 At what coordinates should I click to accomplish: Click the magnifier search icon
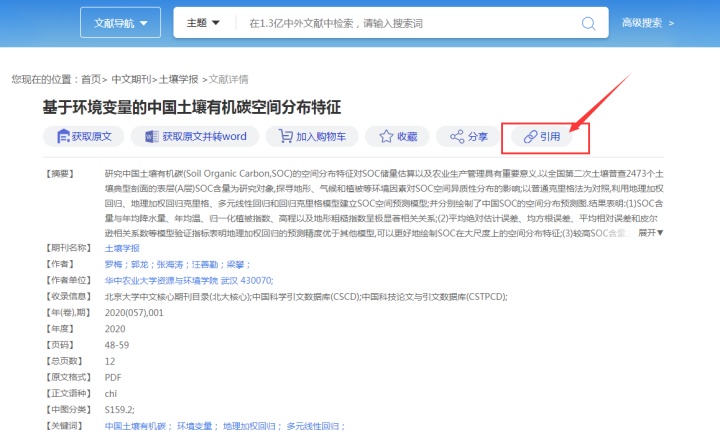588,23
